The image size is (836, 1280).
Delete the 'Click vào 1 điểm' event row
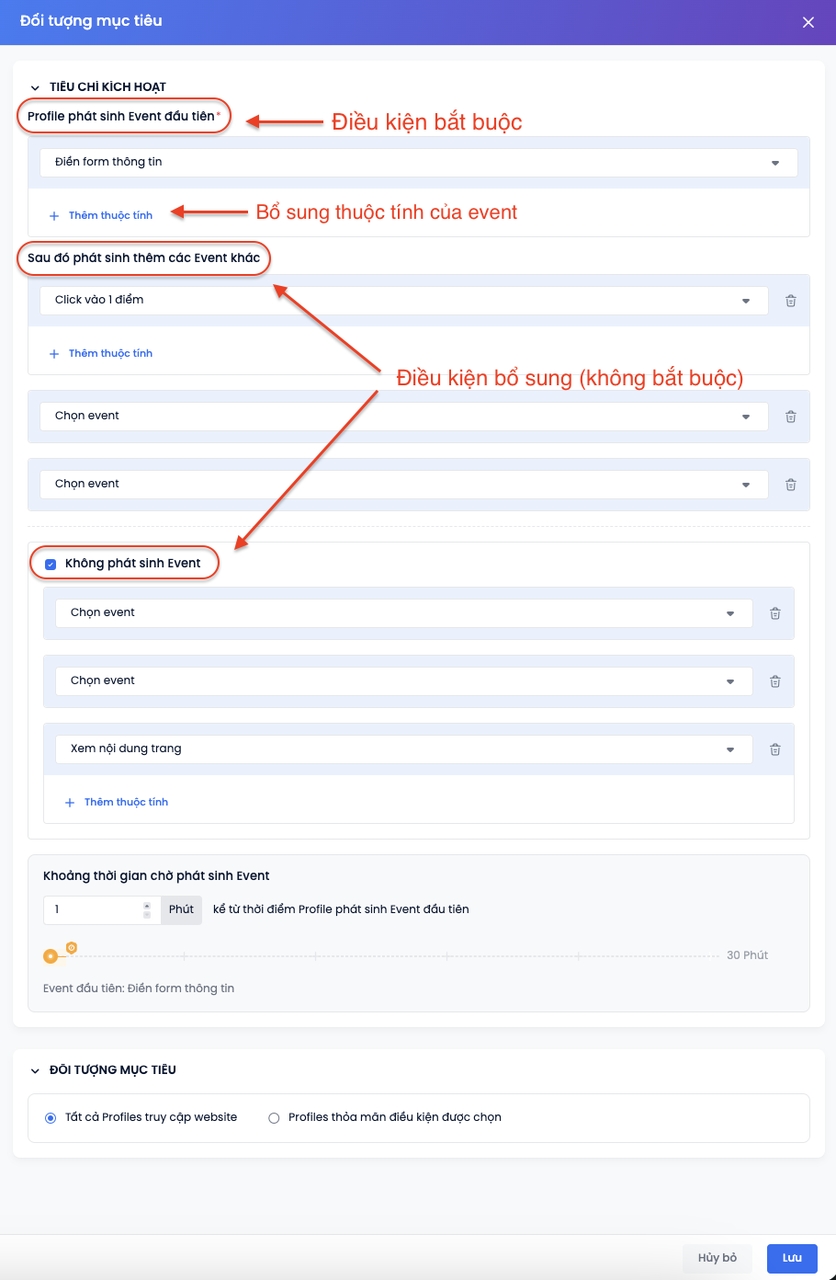790,301
